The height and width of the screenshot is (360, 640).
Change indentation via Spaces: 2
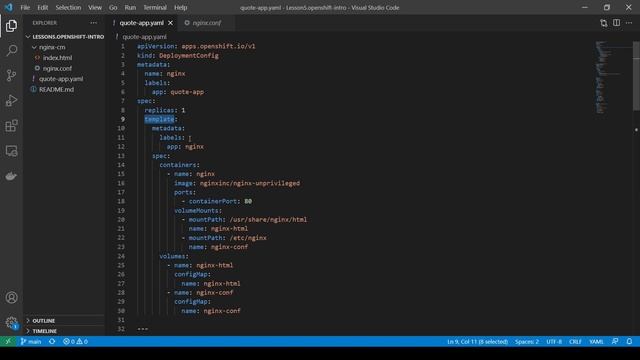527,341
